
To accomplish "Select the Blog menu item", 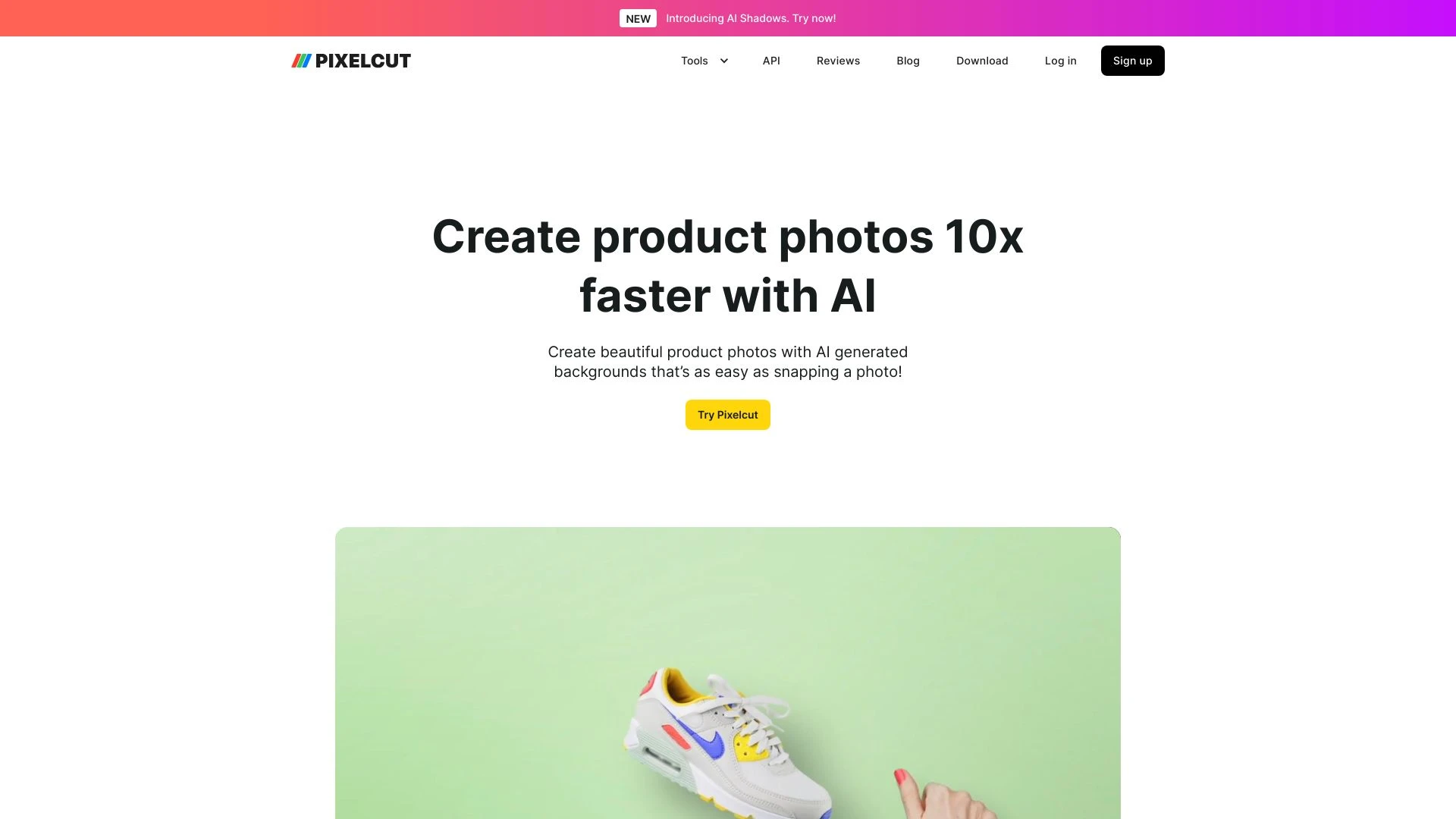I will (908, 61).
